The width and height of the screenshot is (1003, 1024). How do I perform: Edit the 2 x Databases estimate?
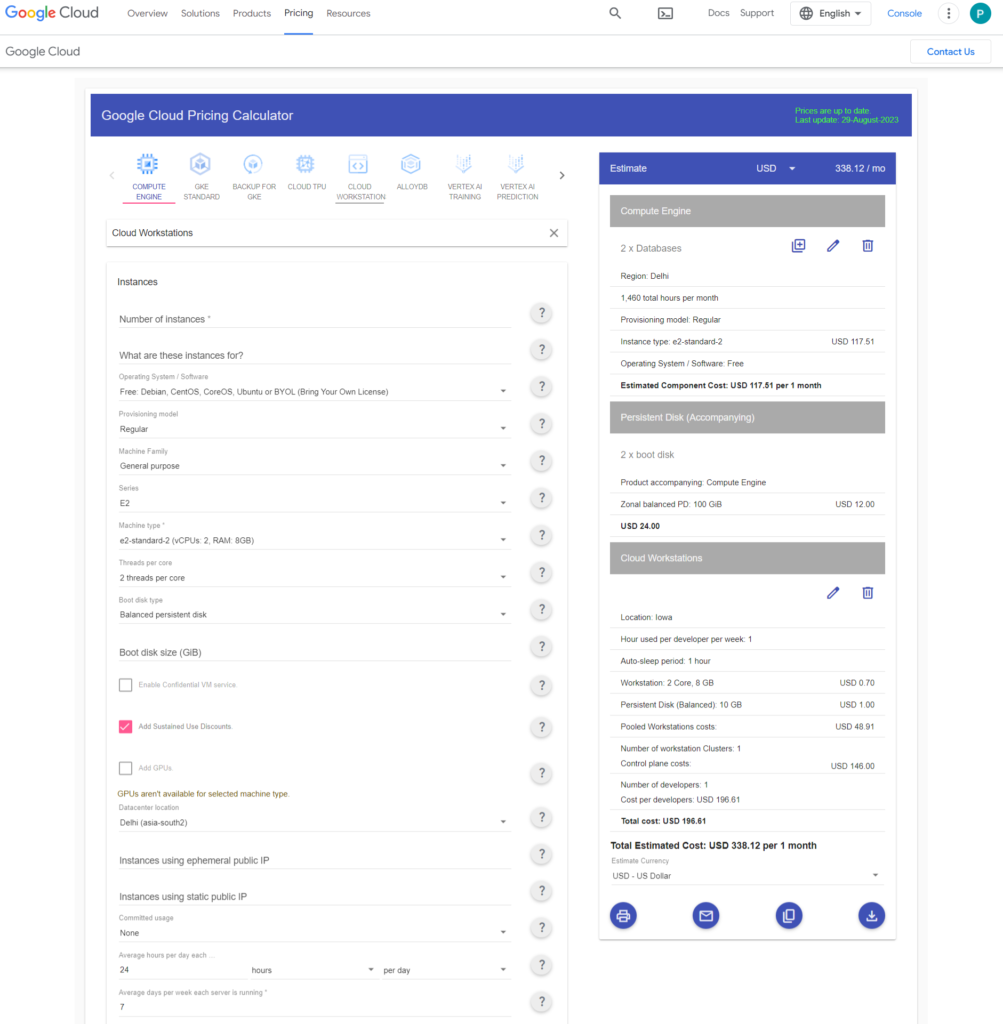(833, 246)
